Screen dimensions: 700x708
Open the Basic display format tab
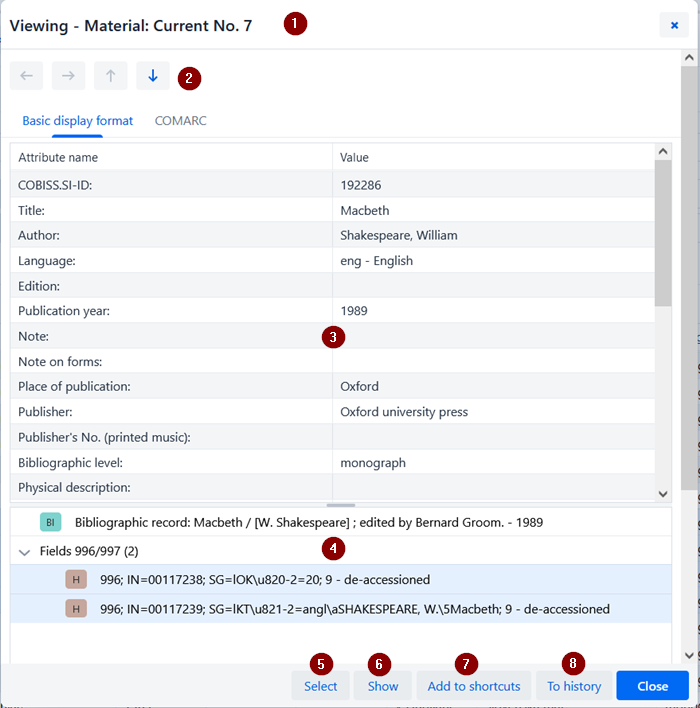coord(77,121)
